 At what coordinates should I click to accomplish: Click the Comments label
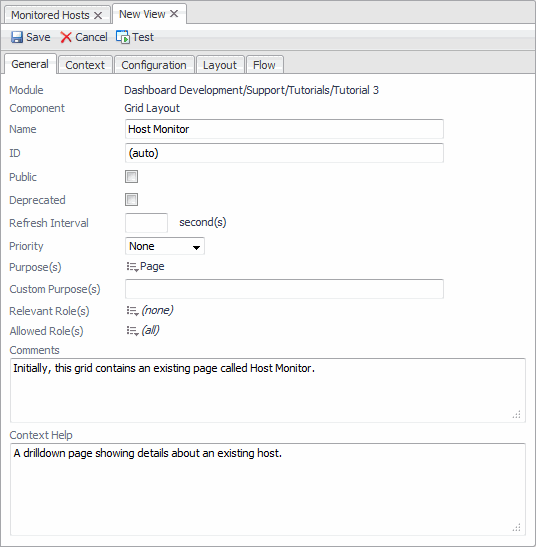[35, 350]
